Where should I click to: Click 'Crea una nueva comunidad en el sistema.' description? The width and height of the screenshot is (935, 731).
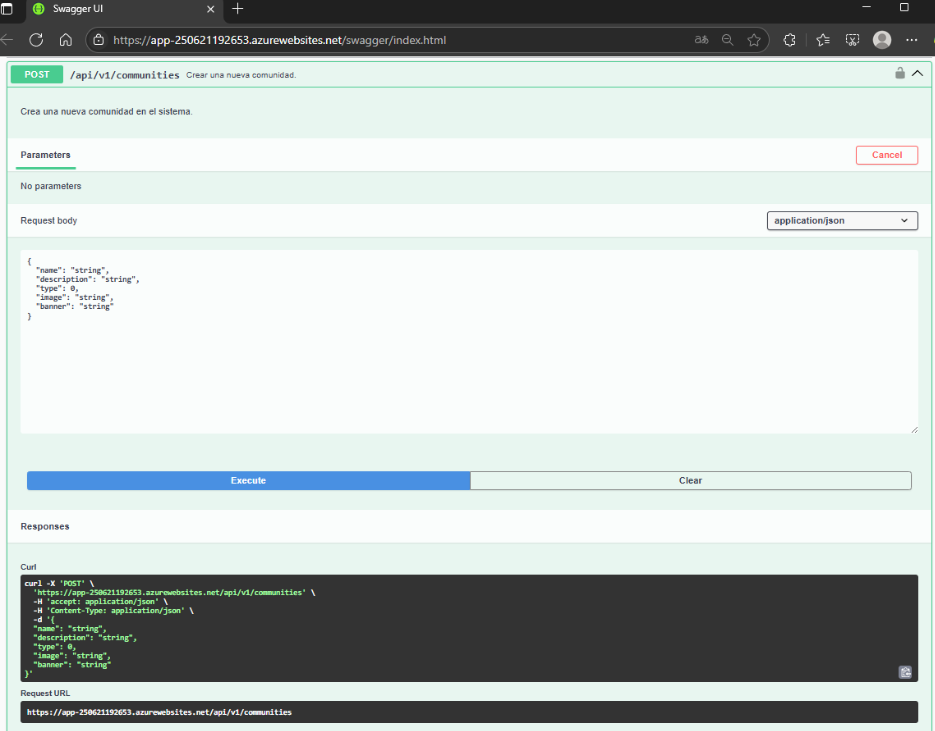[x=106, y=111]
